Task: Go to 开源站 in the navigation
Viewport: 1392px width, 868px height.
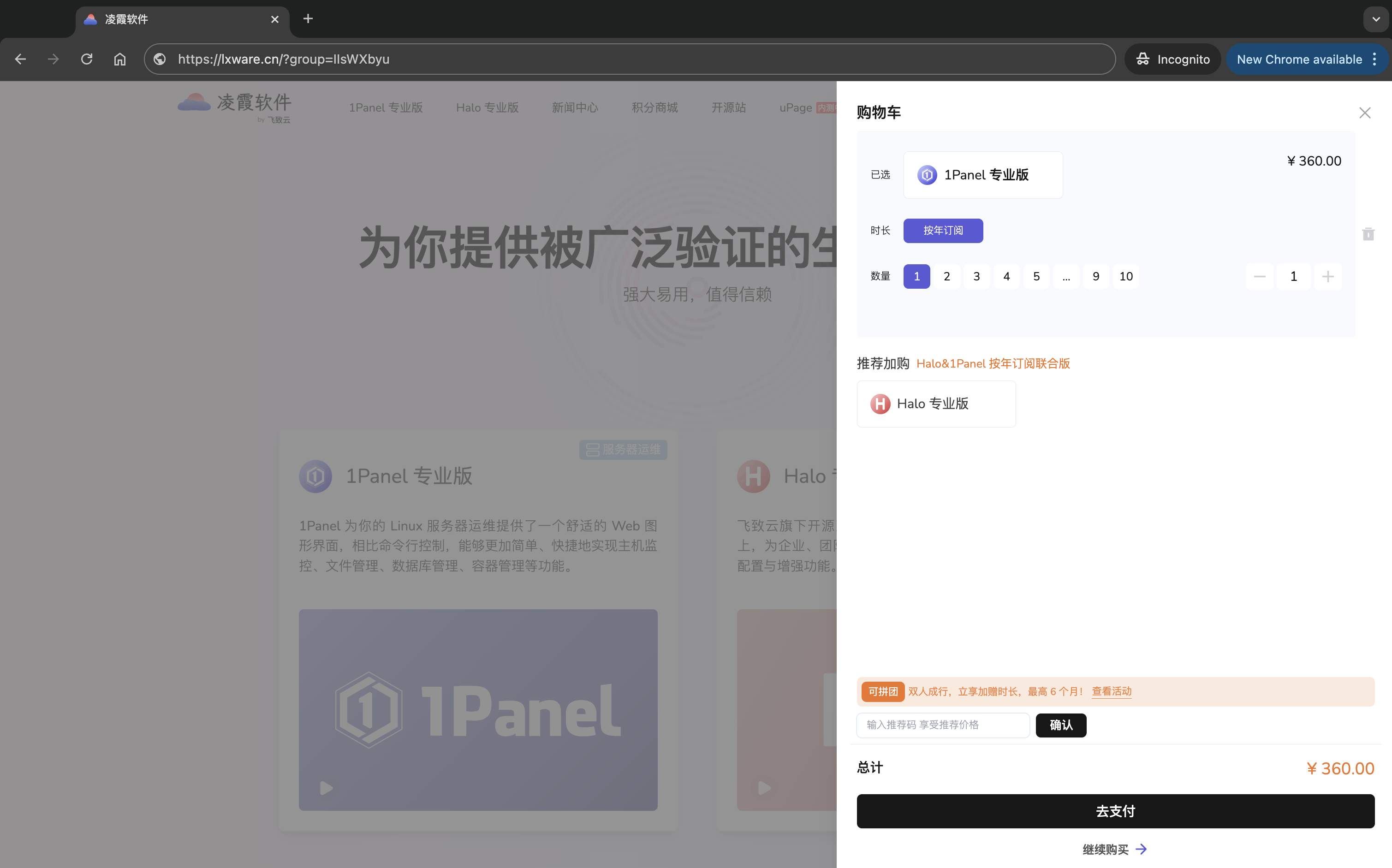Action: pos(728,107)
